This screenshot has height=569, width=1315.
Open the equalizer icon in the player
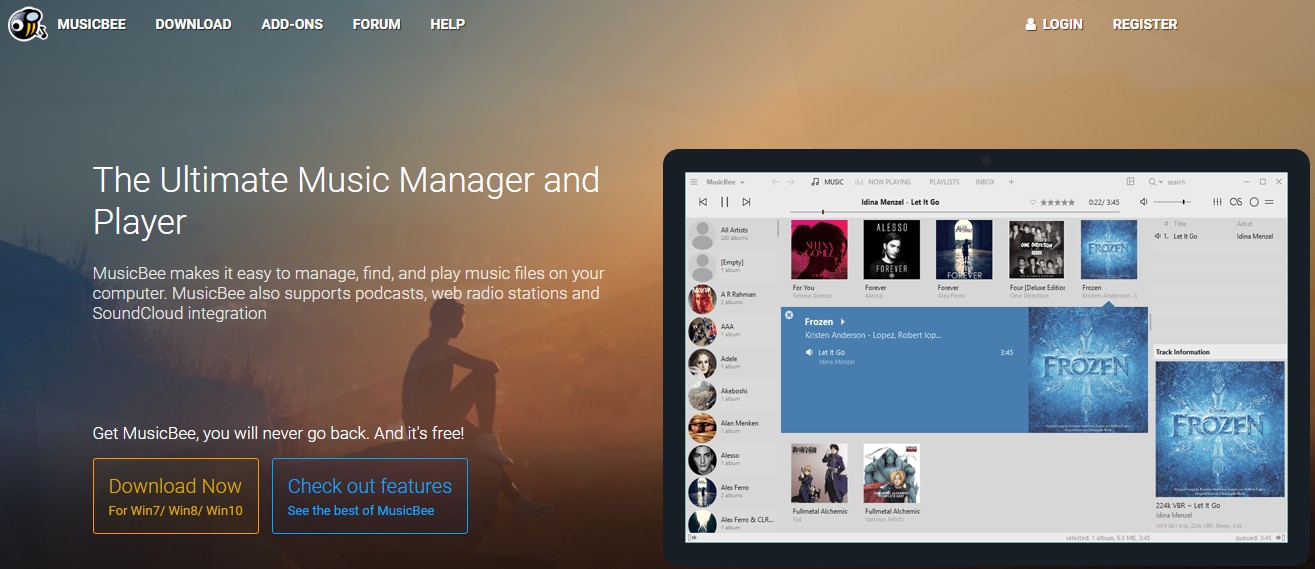pyautogui.click(x=1216, y=202)
